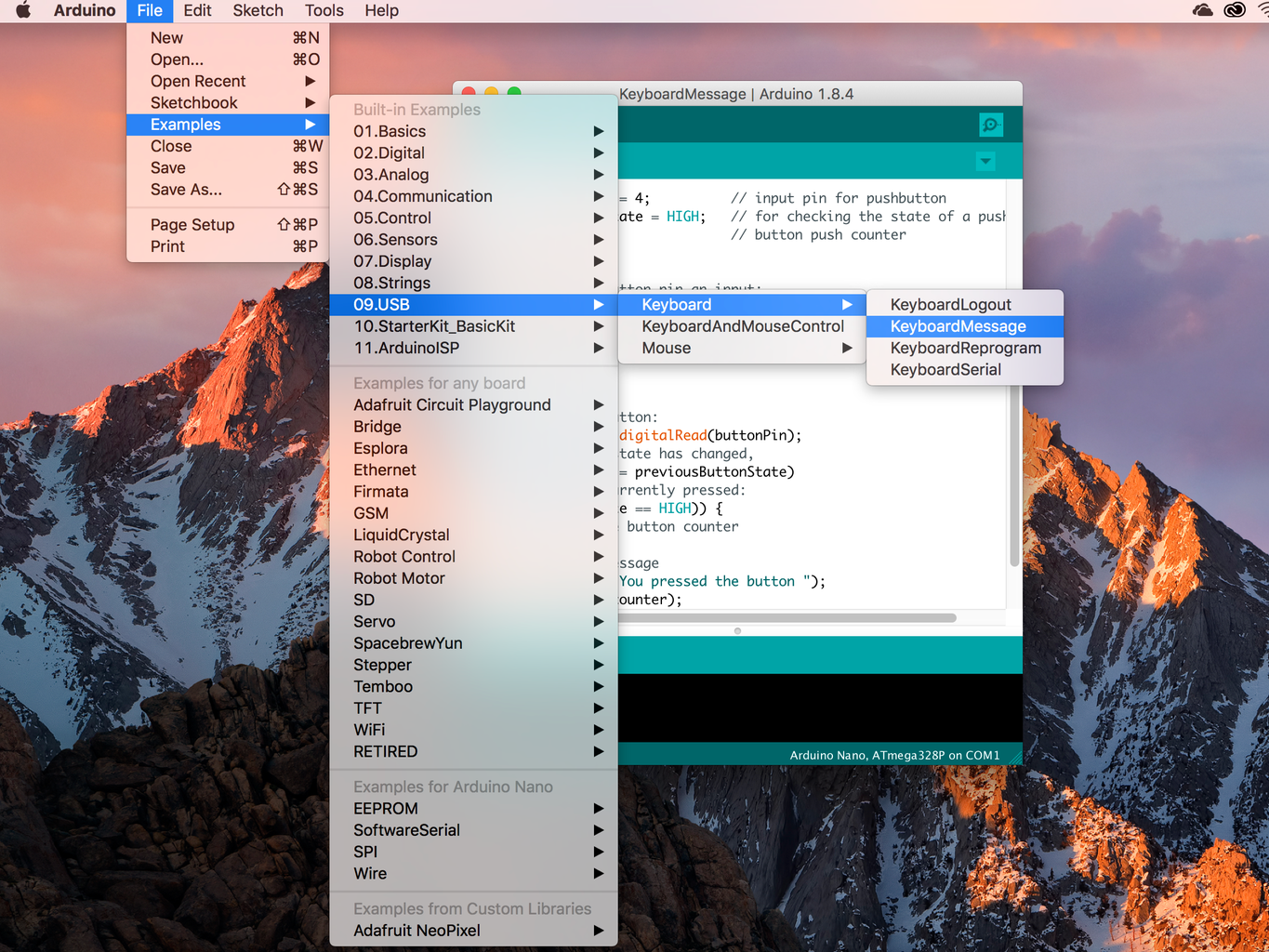Open the 11.ArduinoISP submenu

473,349
